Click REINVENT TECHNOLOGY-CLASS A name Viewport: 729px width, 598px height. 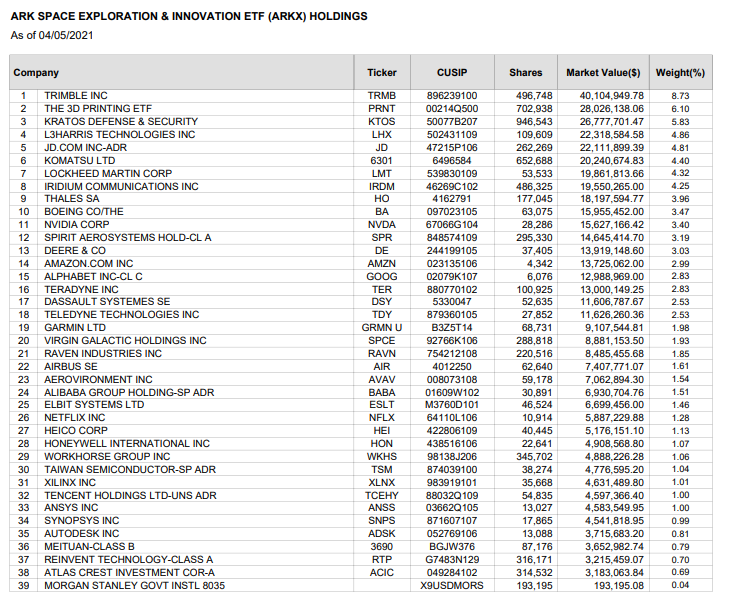coord(128,560)
